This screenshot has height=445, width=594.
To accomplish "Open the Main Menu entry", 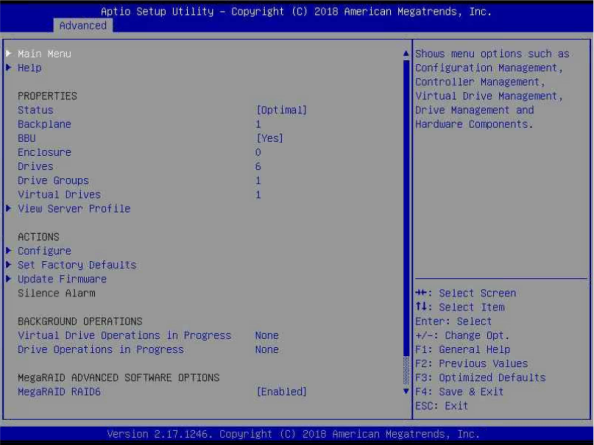I will (x=44, y=54).
